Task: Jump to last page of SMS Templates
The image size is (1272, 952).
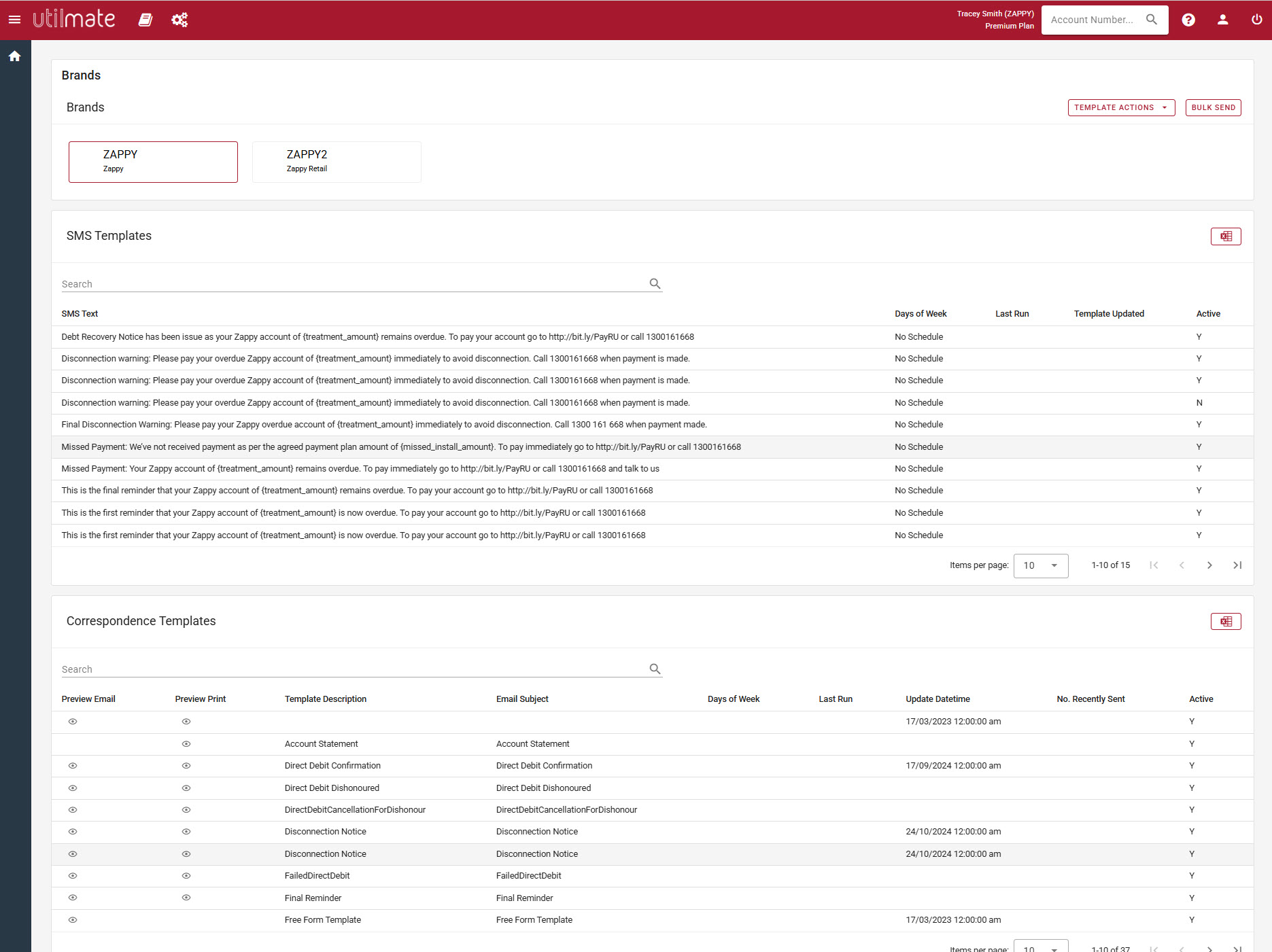Action: coord(1237,565)
